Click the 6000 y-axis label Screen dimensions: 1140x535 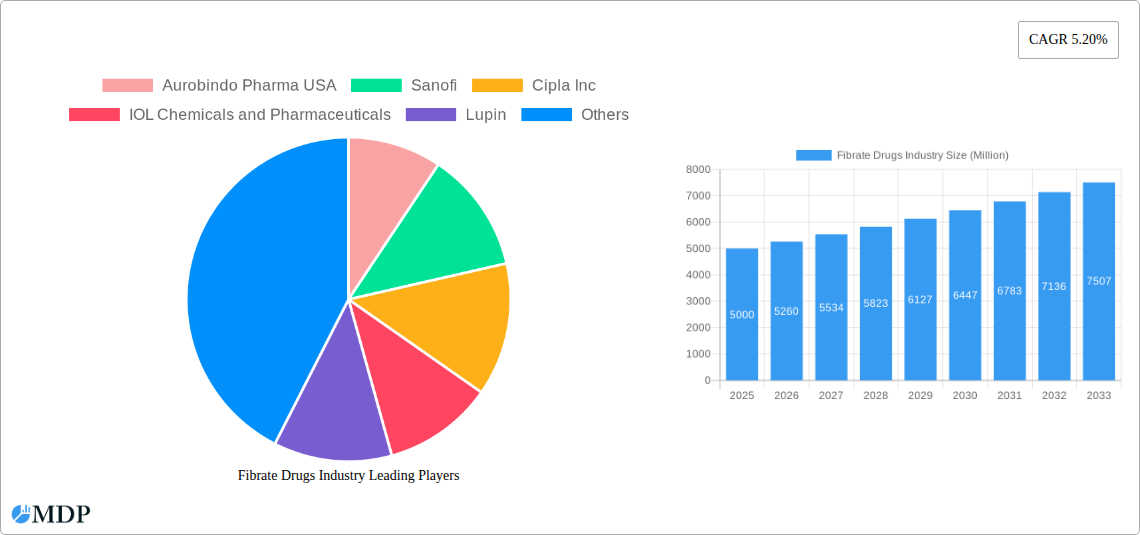pos(698,222)
